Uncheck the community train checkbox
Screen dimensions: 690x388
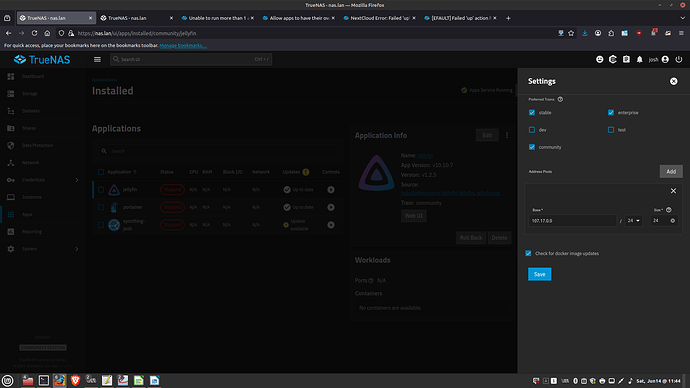point(532,147)
